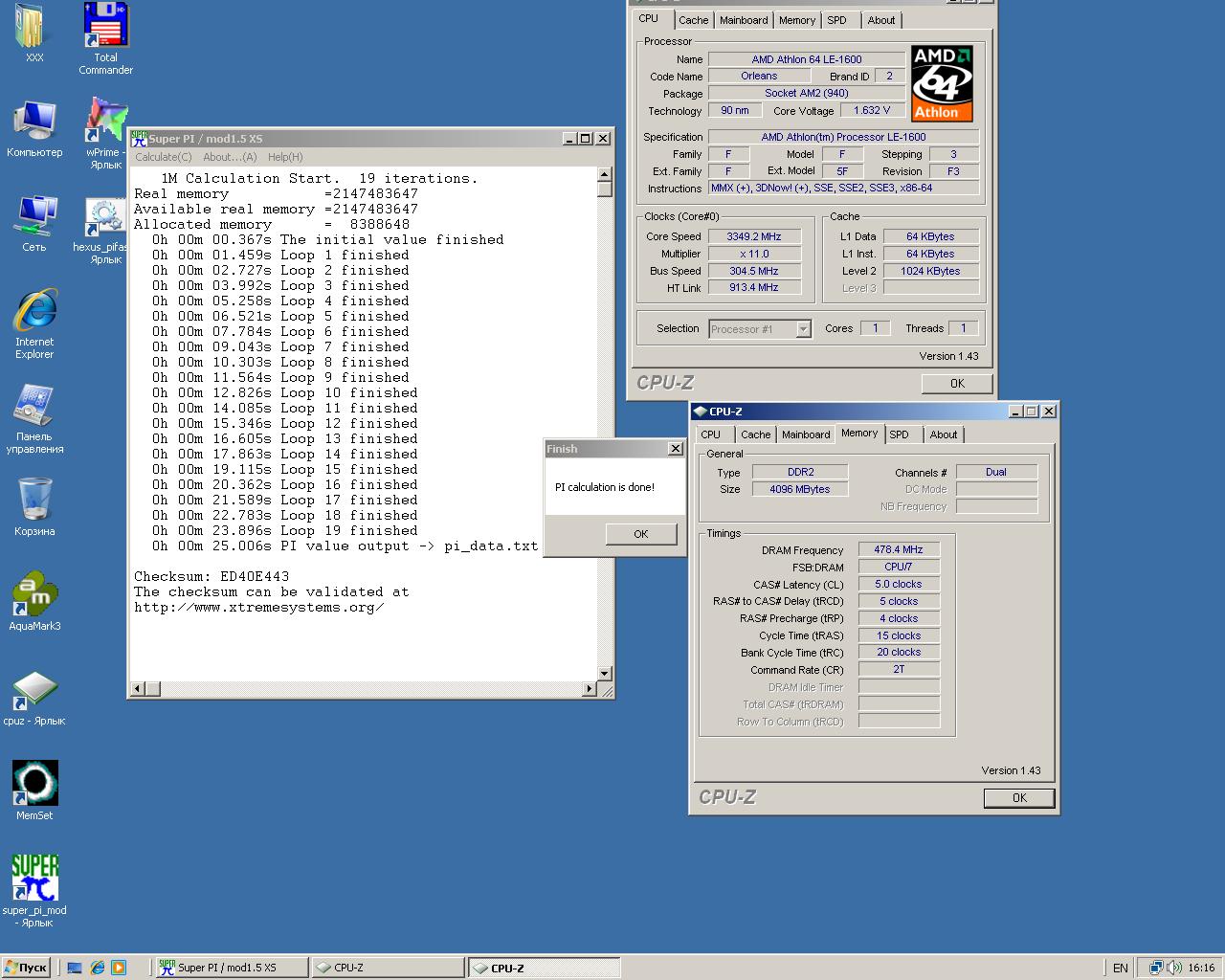Select the Корзина recycle bin icon

point(34,507)
